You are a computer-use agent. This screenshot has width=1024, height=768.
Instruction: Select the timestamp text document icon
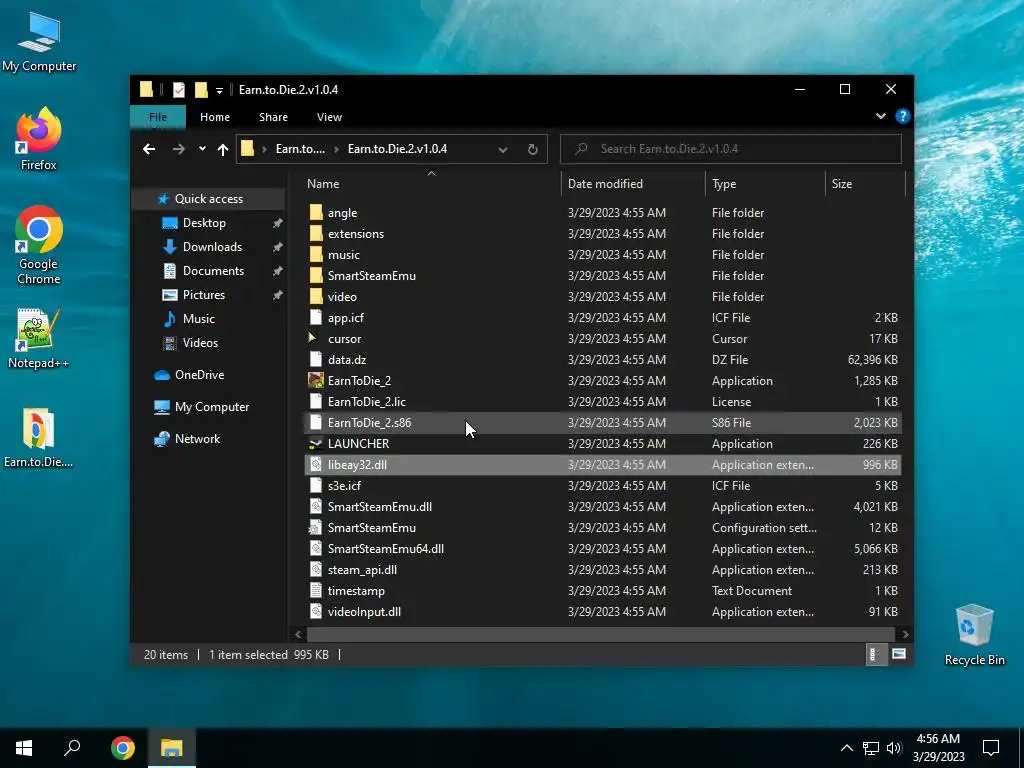316,590
